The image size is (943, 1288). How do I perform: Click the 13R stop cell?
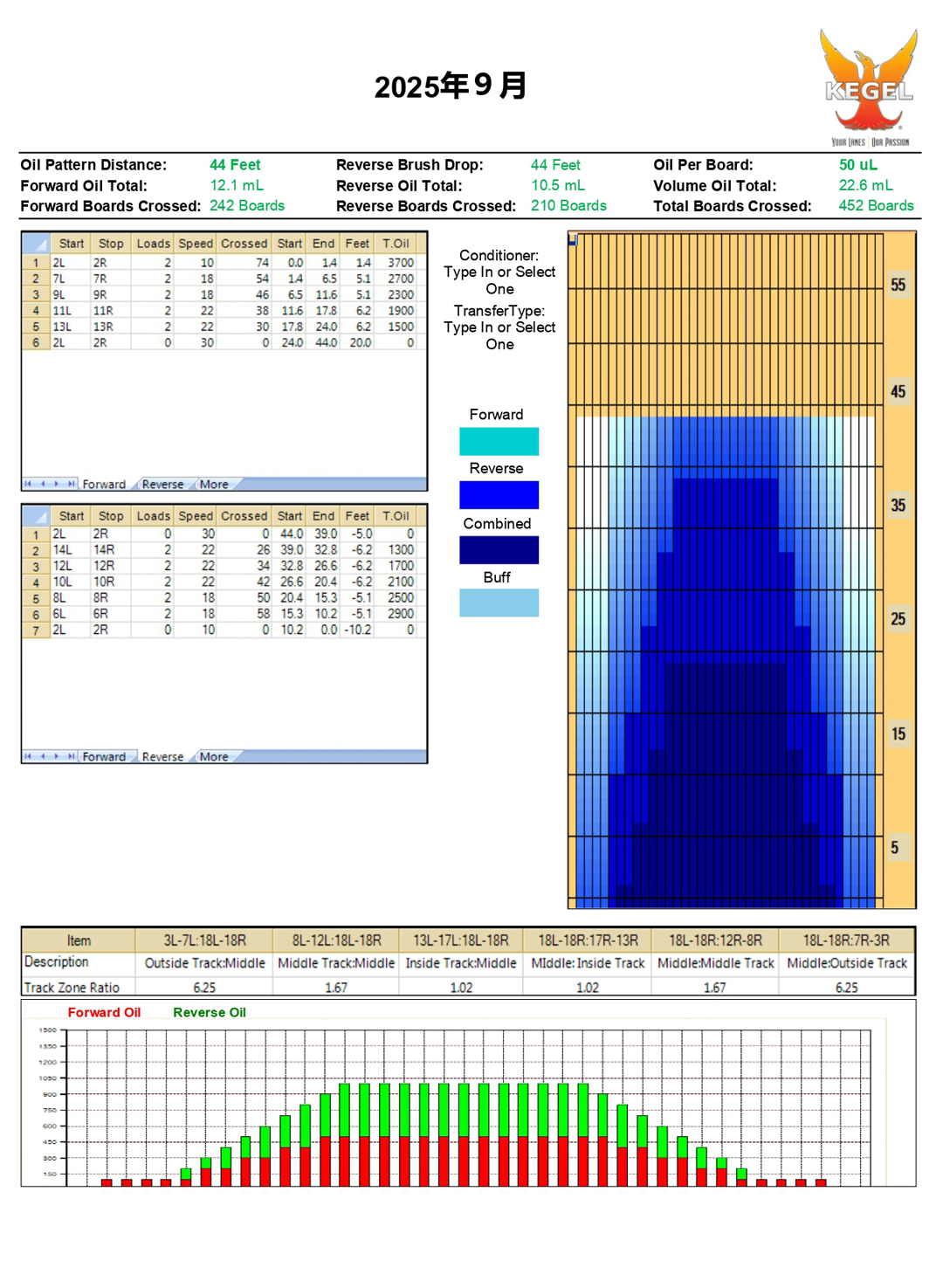111,327
